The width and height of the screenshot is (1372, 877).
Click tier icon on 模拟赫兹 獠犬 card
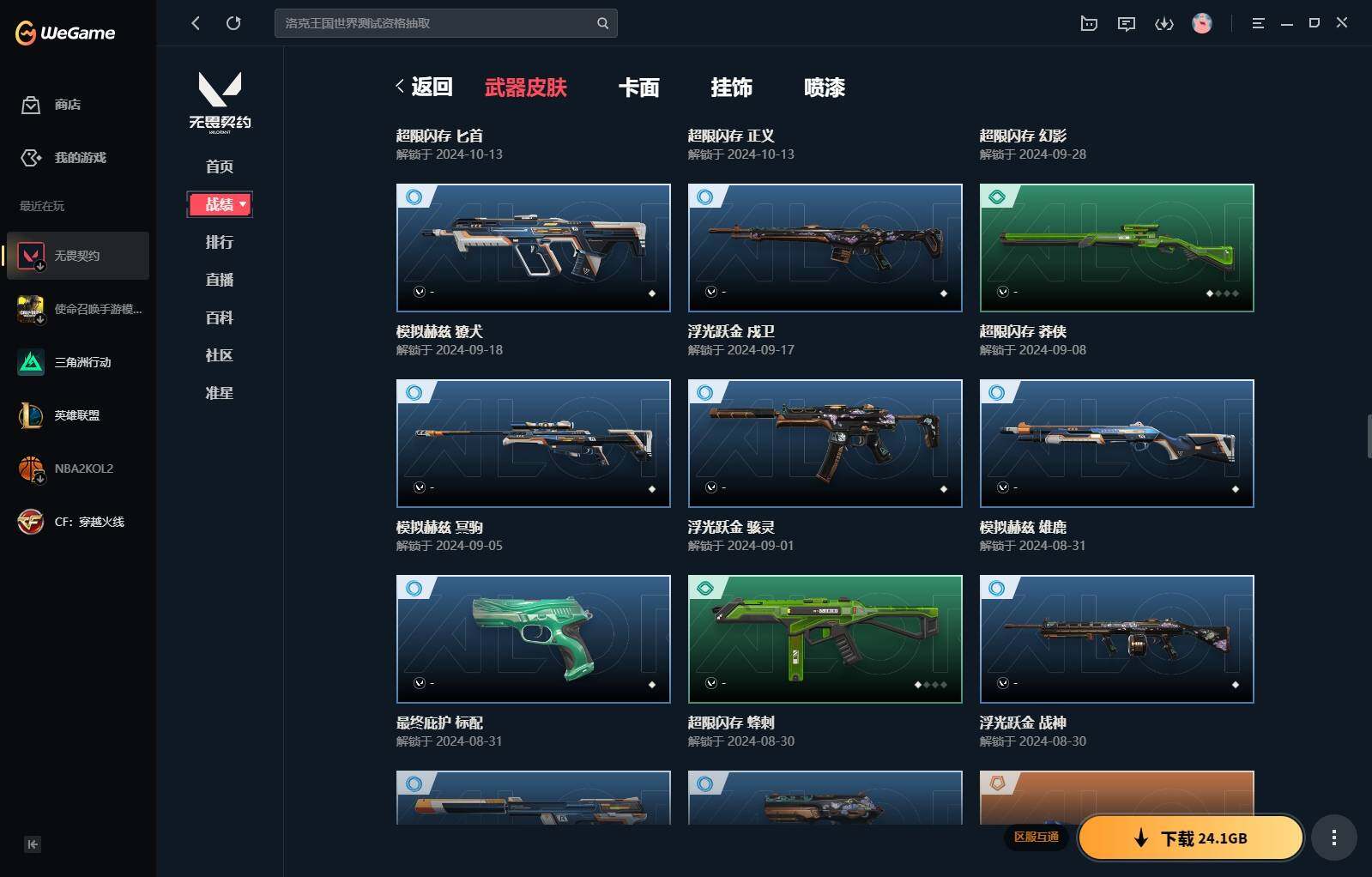coord(414,197)
